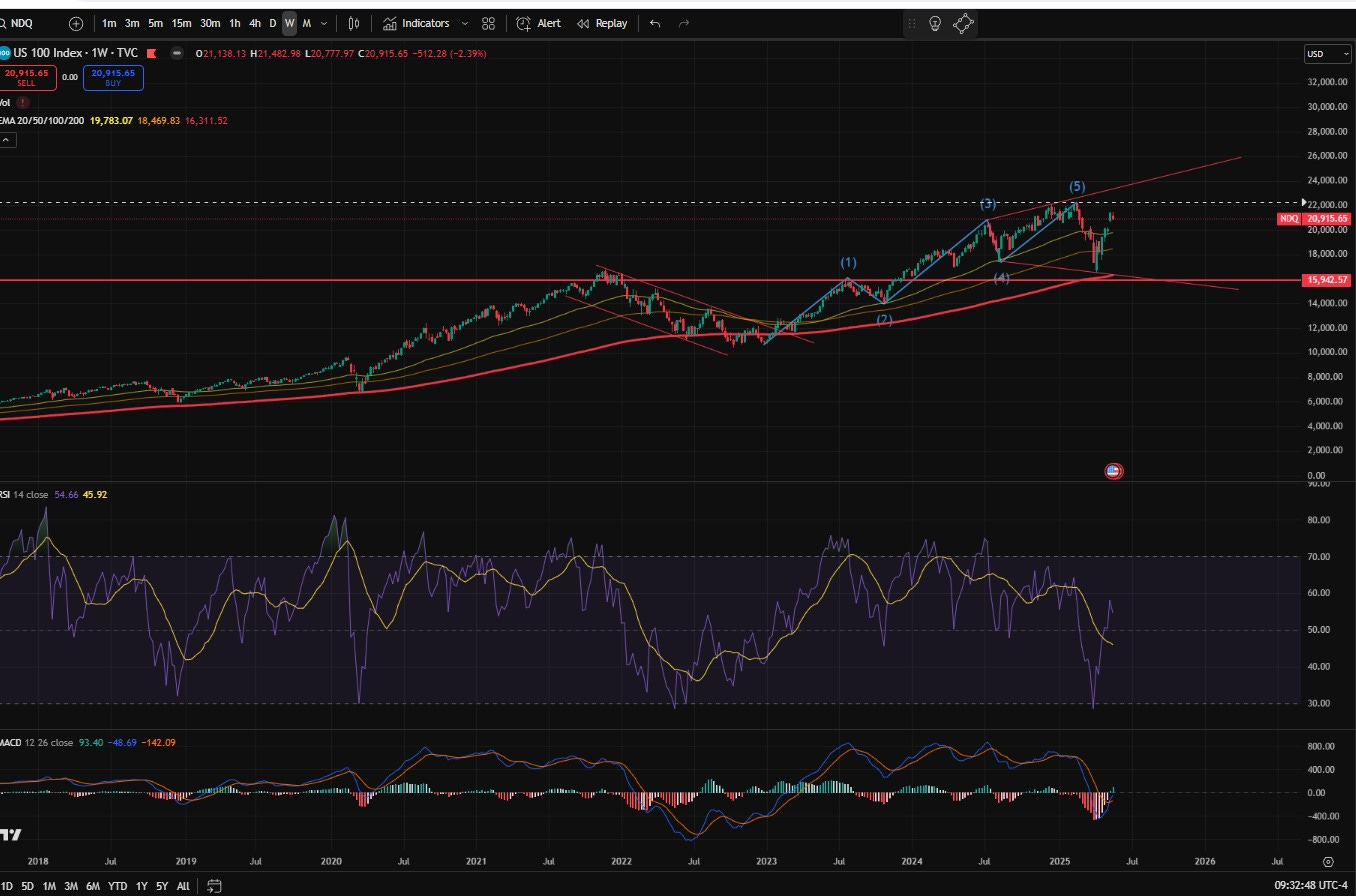
Task: Click the US 100 Index · 1W · TVC title
Action: [76, 53]
